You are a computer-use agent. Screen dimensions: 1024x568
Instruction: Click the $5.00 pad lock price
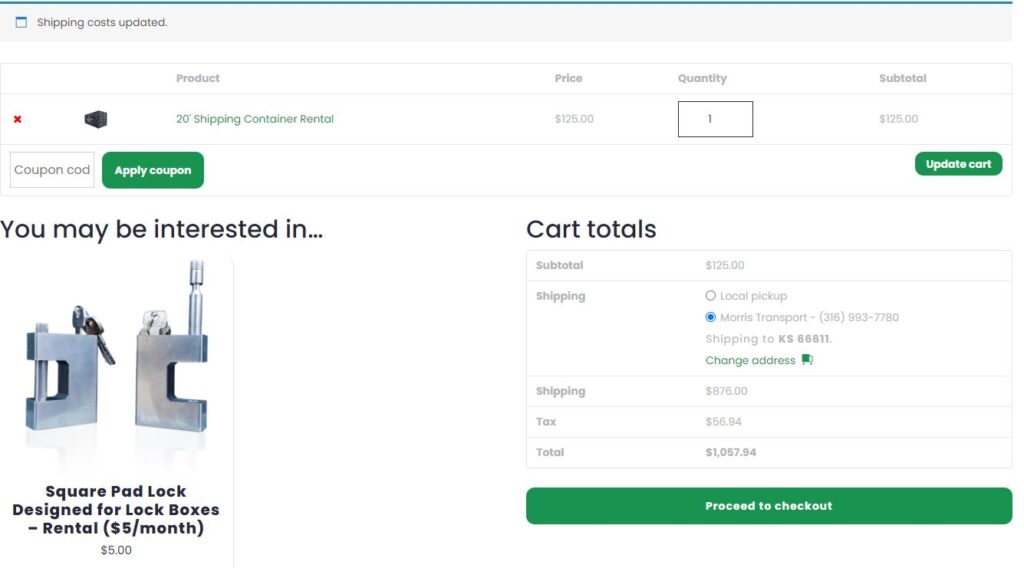point(116,550)
